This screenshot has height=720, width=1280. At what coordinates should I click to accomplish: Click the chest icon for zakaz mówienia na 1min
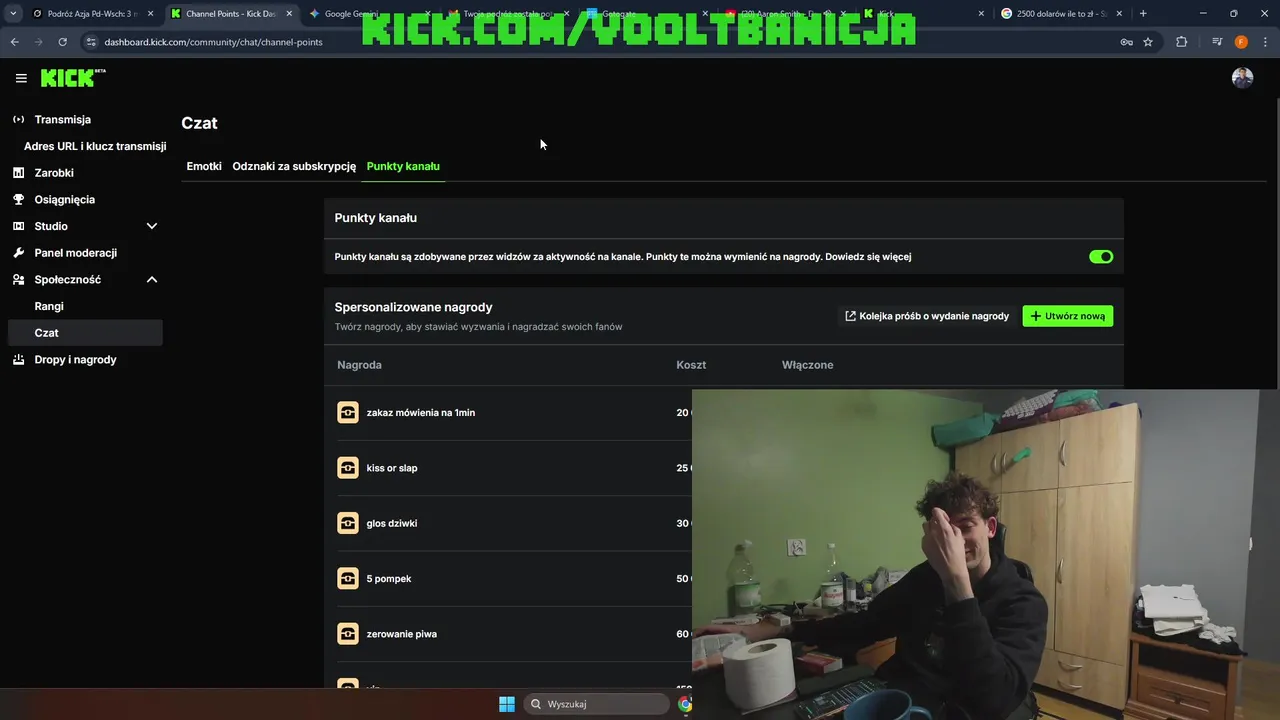coord(348,412)
